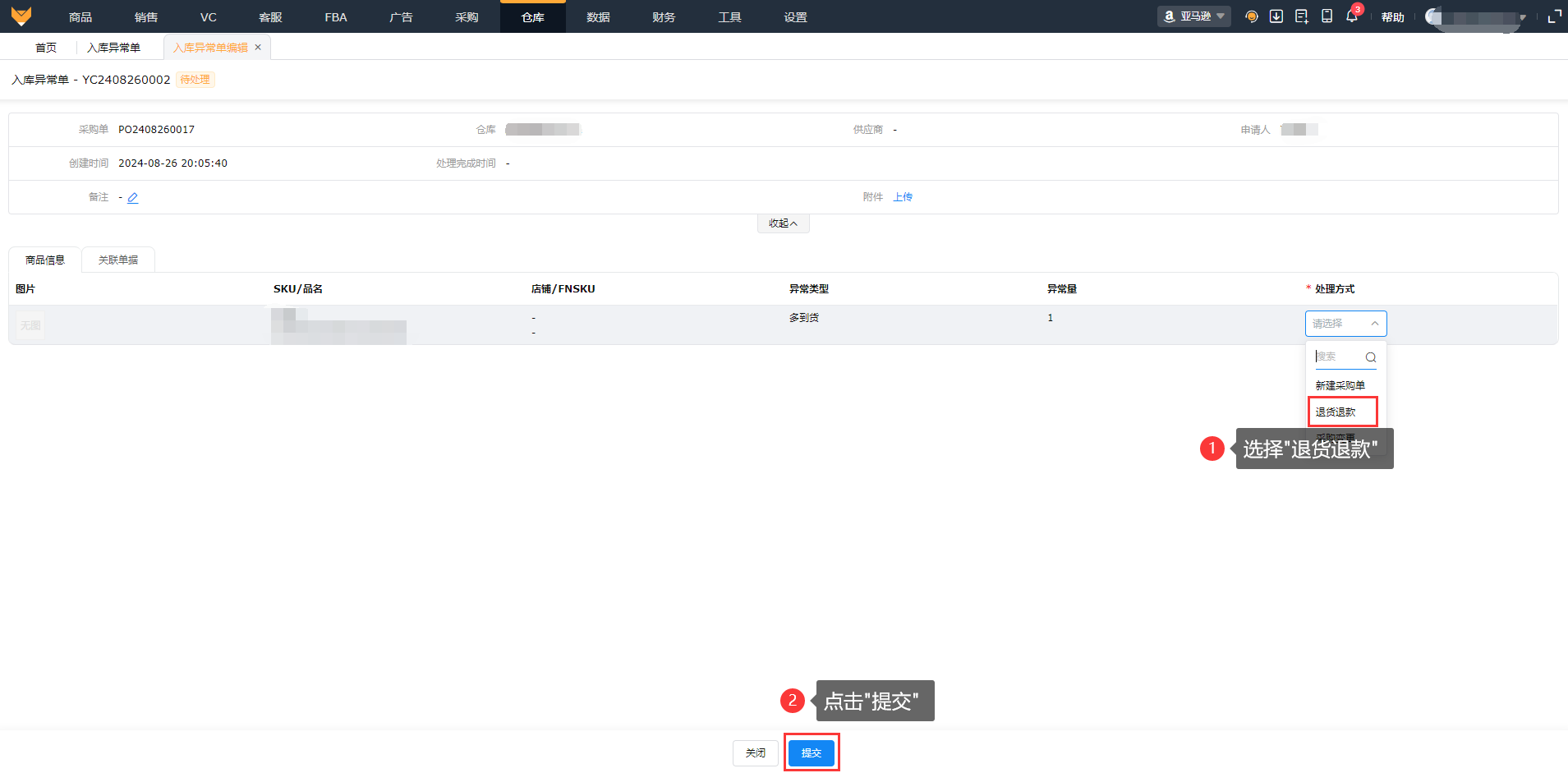Image resolution: width=1568 pixels, height=773 pixels.
Task: Collapse the header details with 收起
Action: click(x=783, y=223)
